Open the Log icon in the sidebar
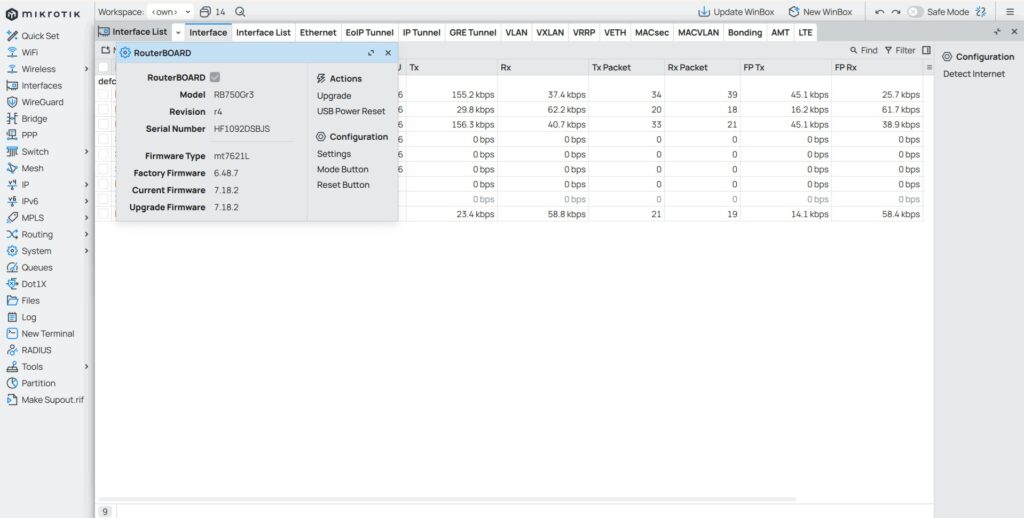 (x=13, y=317)
